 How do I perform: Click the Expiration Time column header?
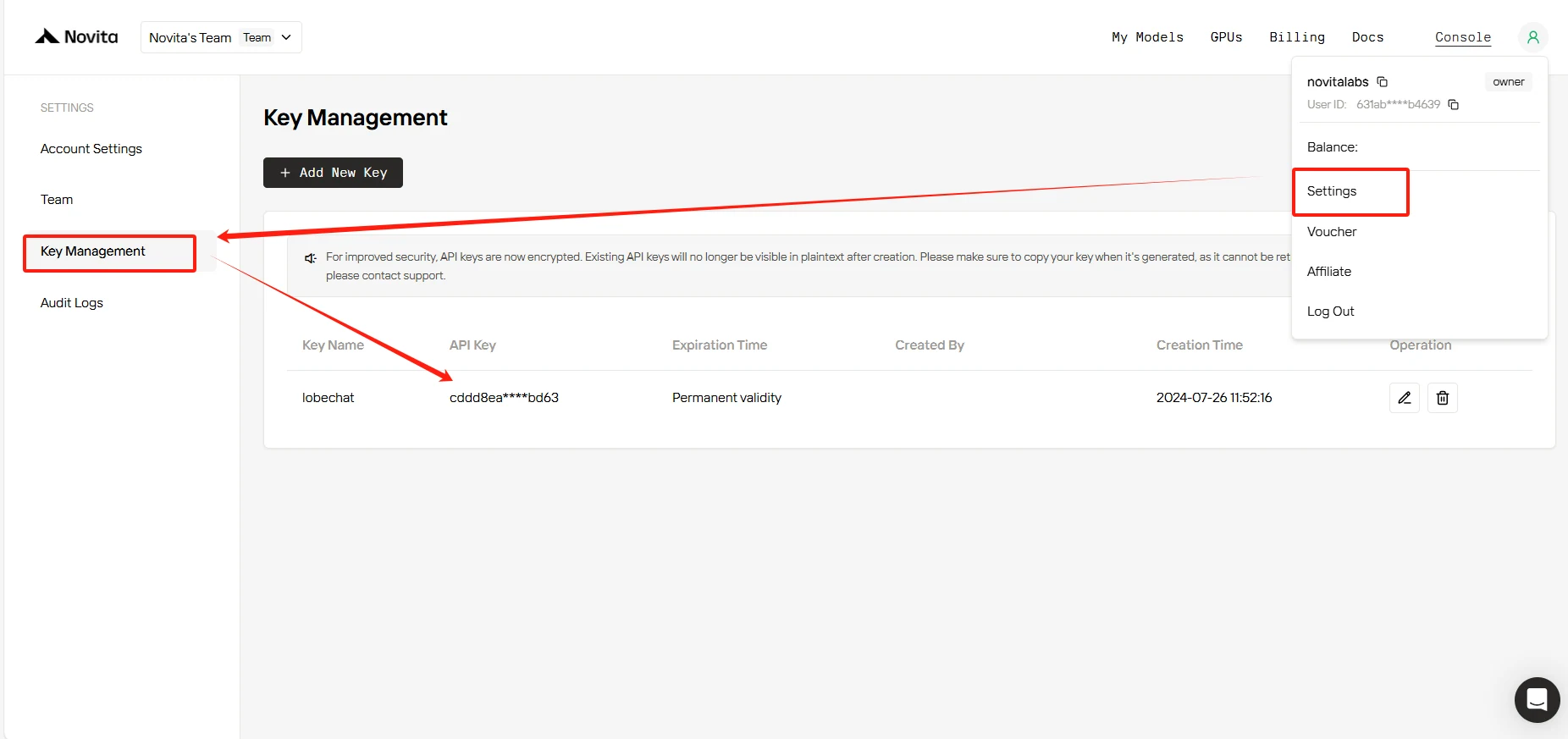pos(720,345)
